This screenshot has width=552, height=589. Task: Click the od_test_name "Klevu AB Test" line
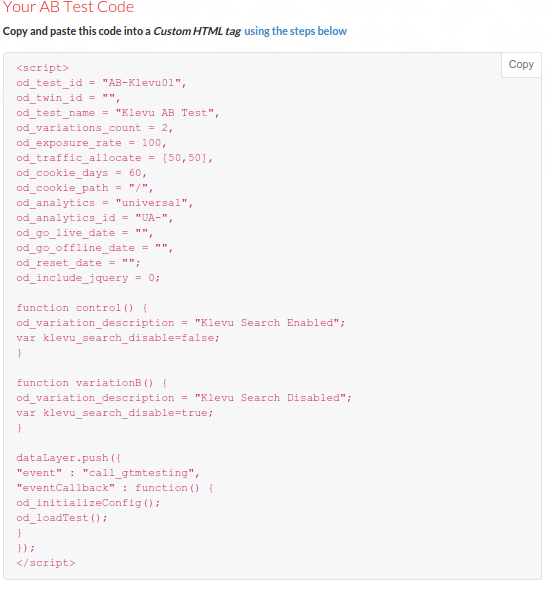coord(118,113)
